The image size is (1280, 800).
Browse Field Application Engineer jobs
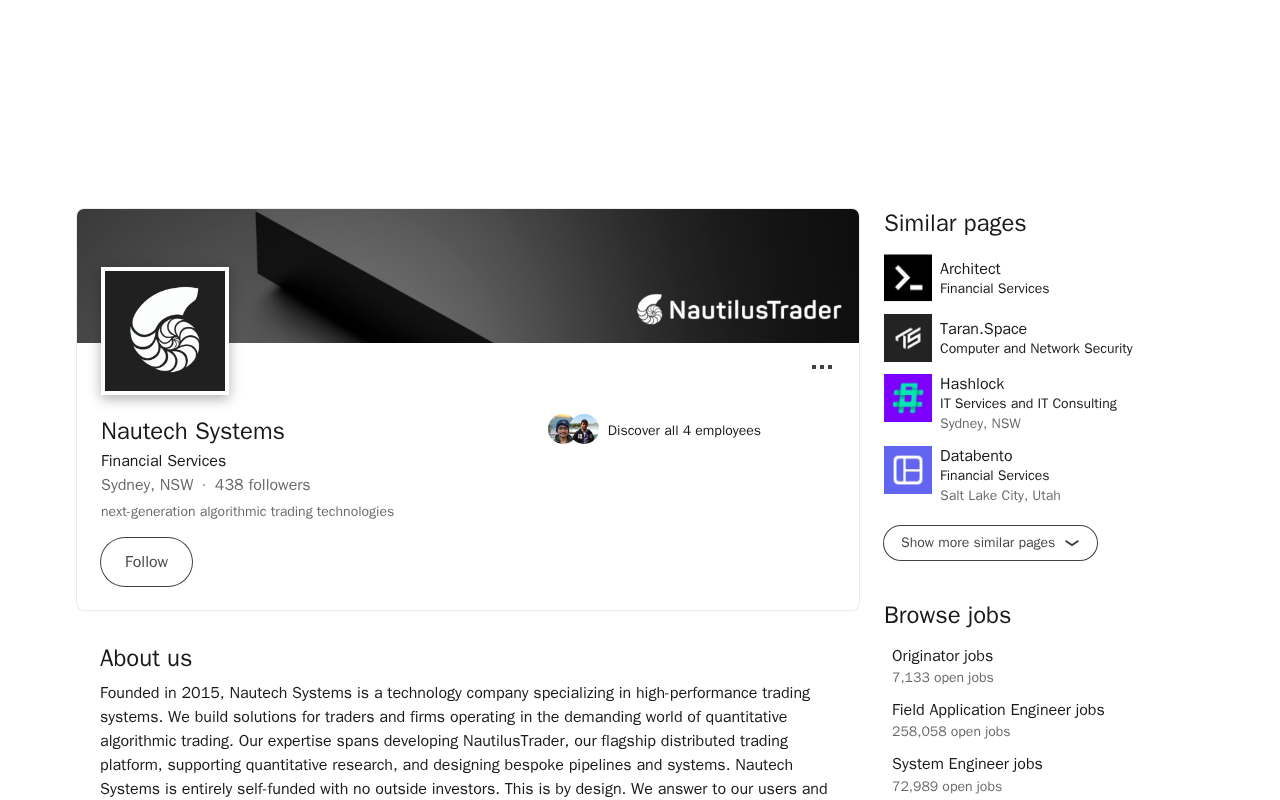[998, 710]
